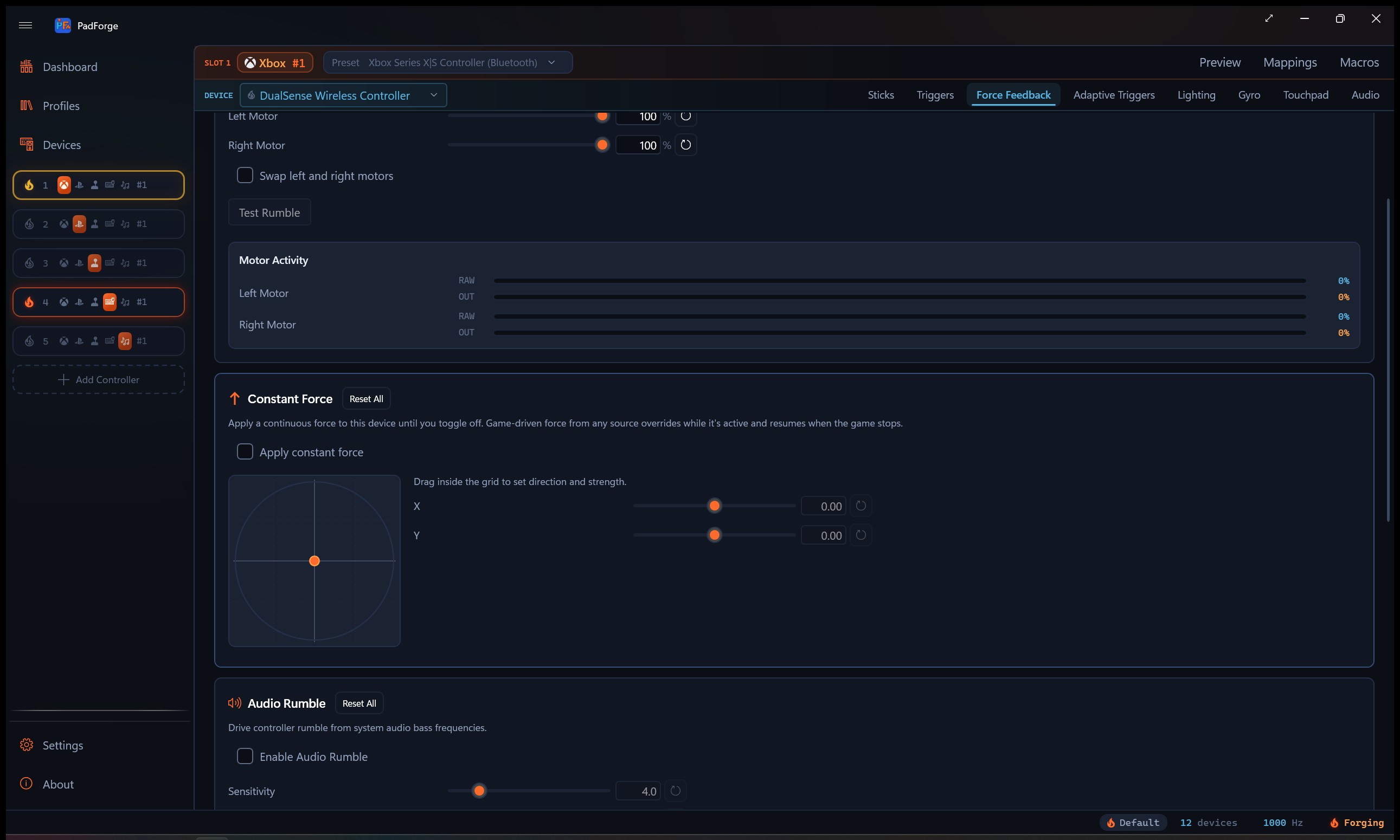The image size is (1400, 840).
Task: Open Settings via gear icon
Action: [x=27, y=745]
